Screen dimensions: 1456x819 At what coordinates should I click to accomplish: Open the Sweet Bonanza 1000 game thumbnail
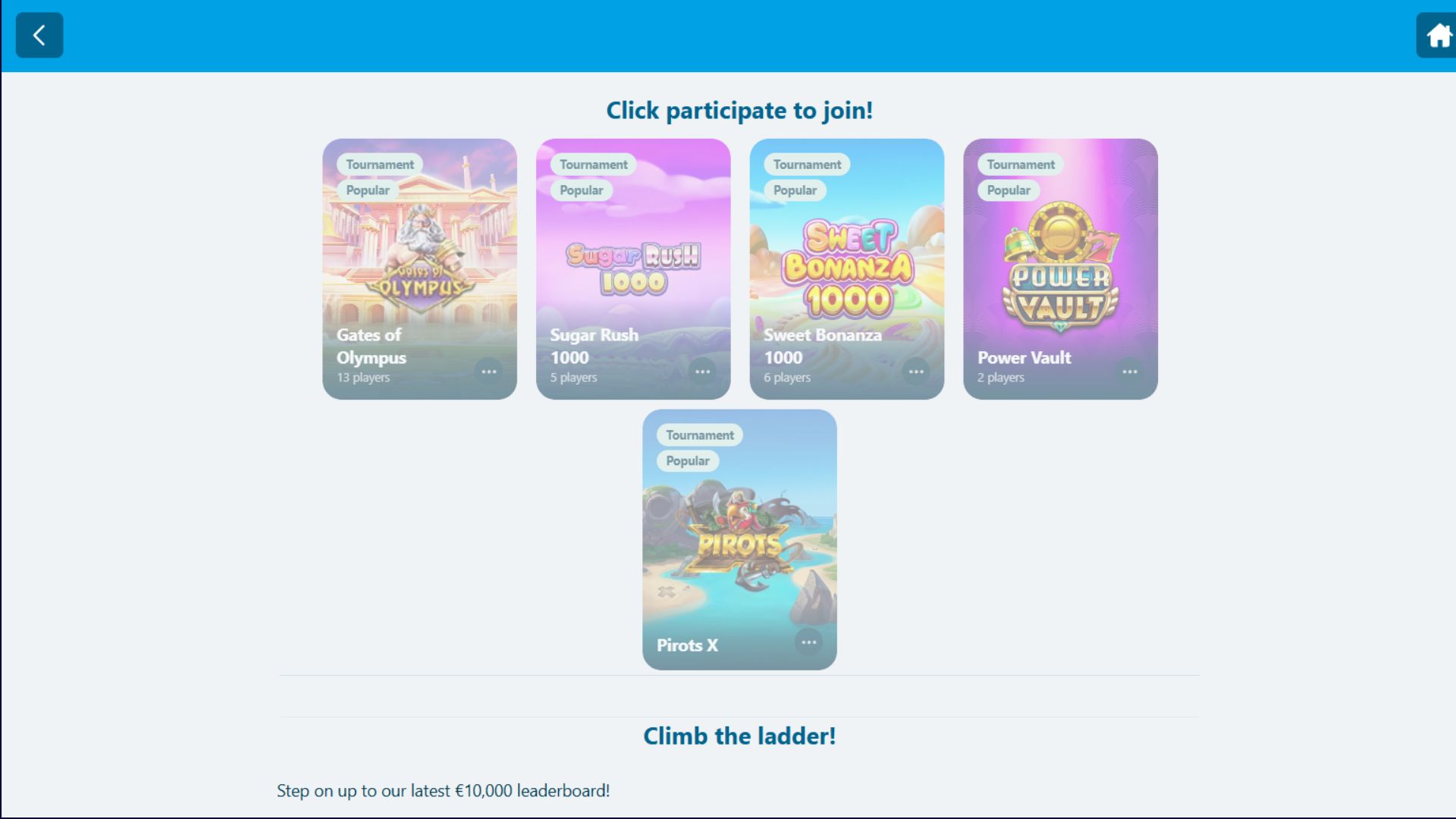point(847,268)
